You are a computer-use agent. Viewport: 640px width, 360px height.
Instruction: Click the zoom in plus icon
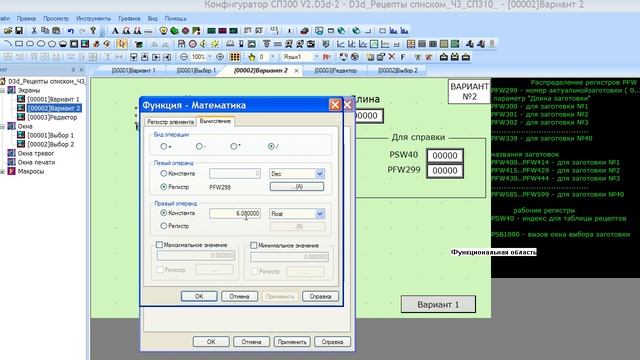coord(220,57)
